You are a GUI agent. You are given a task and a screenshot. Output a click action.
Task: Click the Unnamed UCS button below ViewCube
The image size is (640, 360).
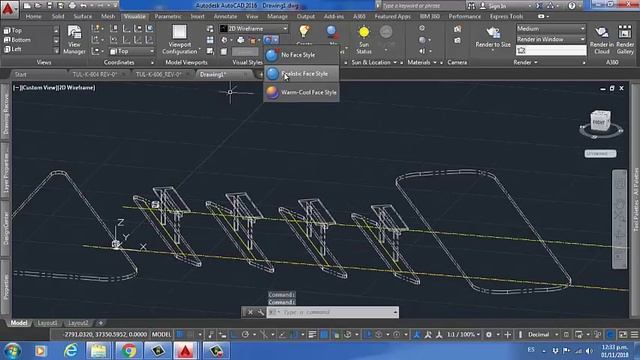(x=600, y=153)
